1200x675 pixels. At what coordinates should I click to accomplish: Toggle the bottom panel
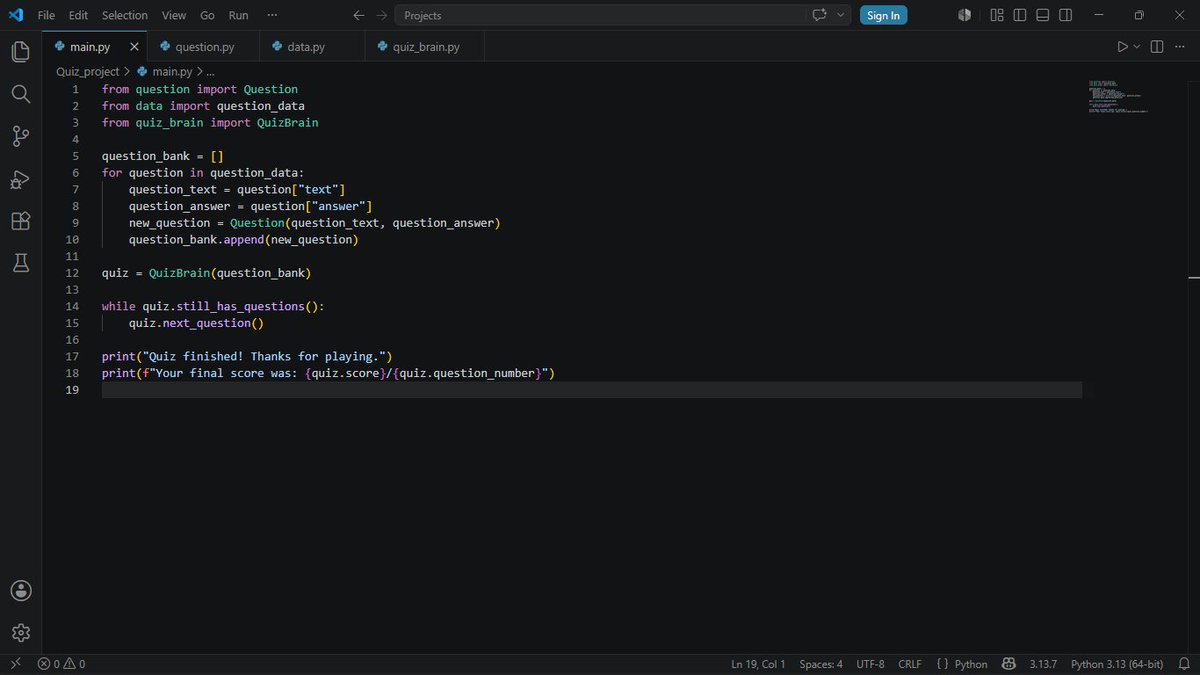click(1043, 15)
